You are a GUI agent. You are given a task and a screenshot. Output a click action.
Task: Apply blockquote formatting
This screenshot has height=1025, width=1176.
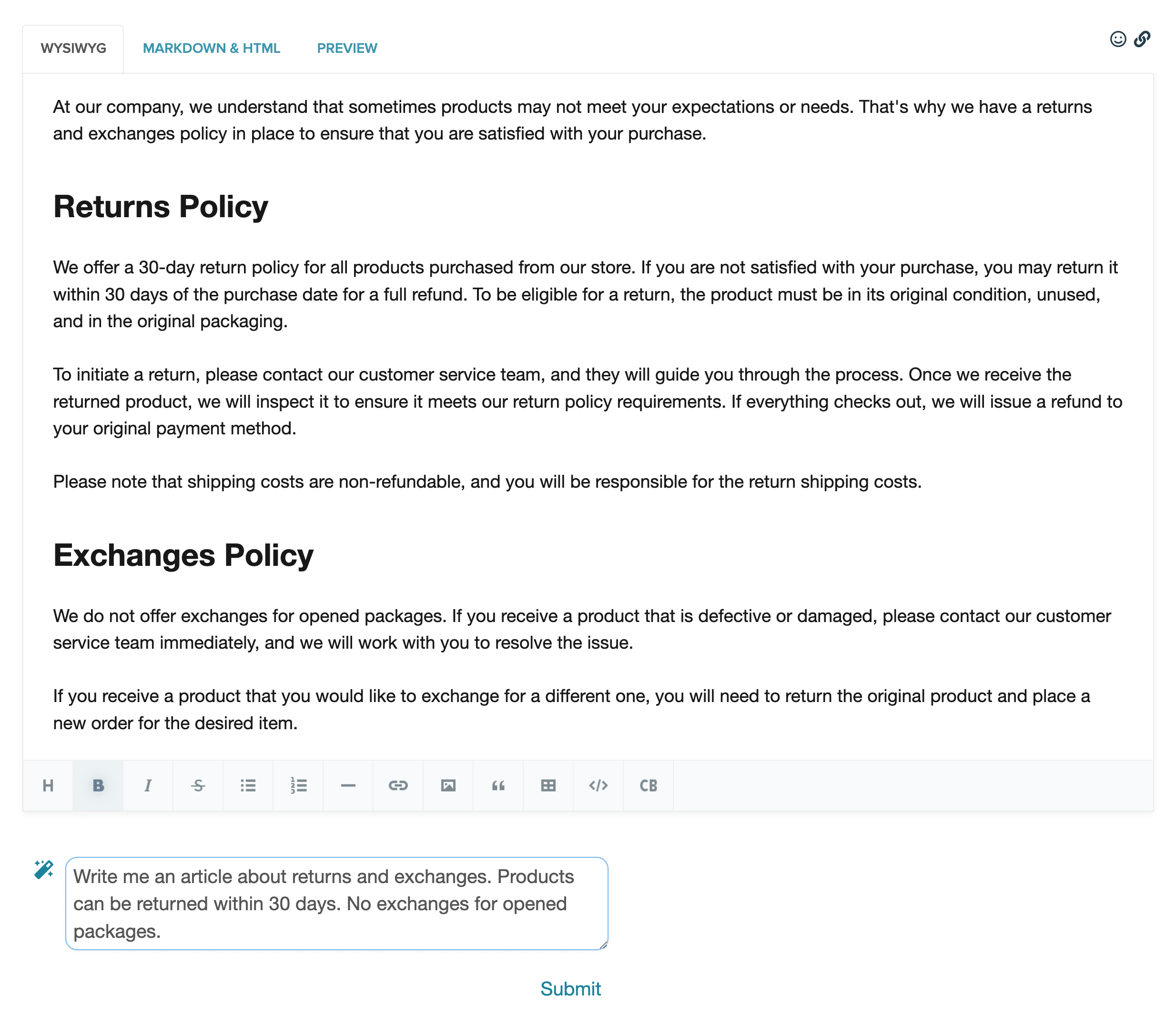pos(498,785)
